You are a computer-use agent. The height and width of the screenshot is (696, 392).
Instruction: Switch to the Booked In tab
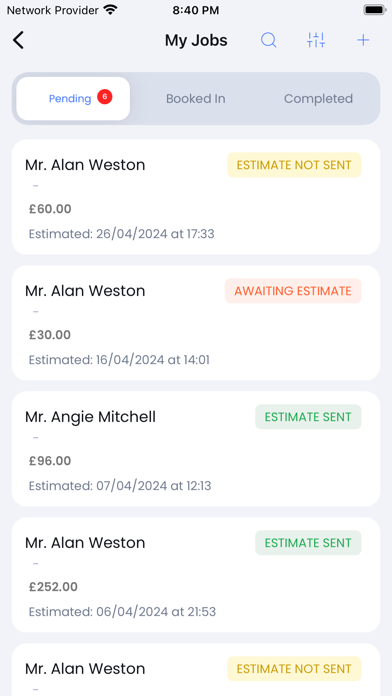196,99
